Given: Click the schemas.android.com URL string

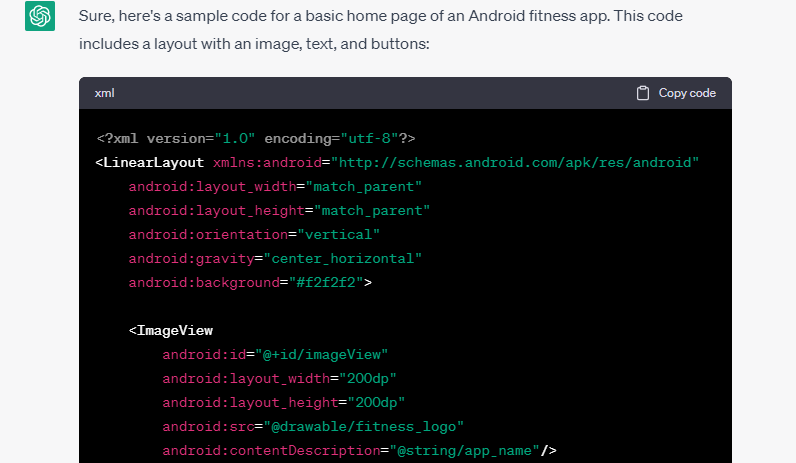Looking at the screenshot, I should coord(515,162).
